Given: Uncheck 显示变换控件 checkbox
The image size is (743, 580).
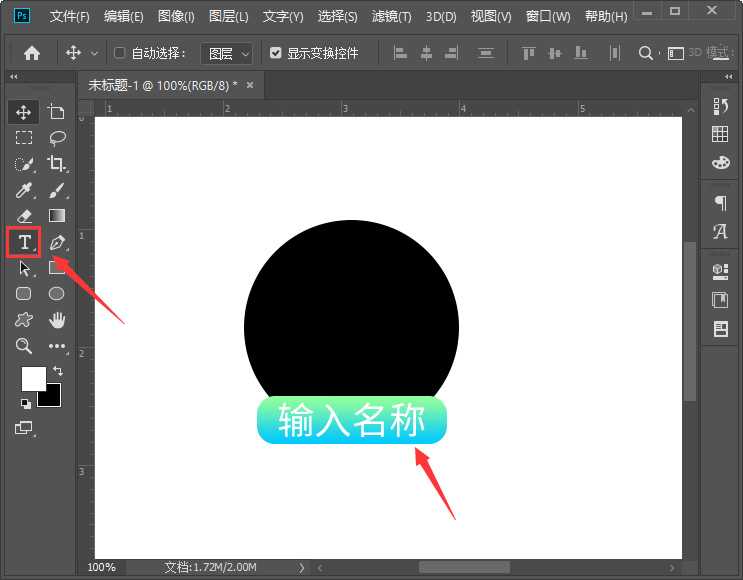Looking at the screenshot, I should click(x=276, y=53).
